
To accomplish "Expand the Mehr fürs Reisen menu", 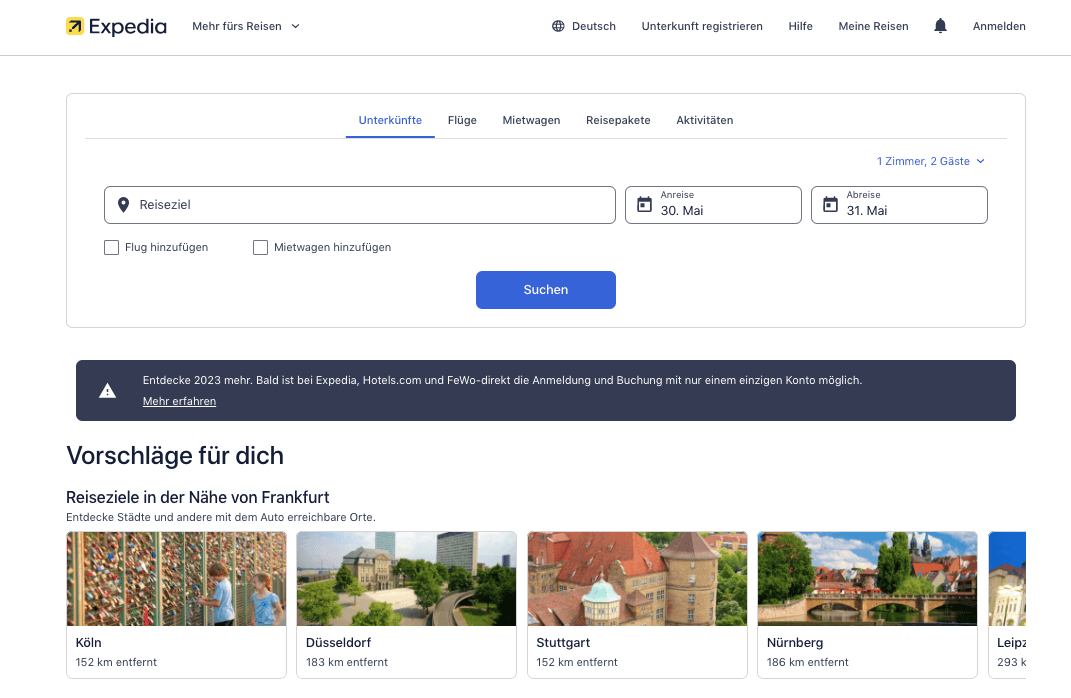I will coord(246,26).
